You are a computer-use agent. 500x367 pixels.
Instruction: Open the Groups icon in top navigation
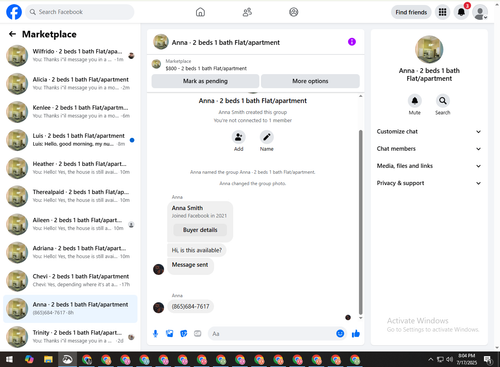[x=294, y=12]
